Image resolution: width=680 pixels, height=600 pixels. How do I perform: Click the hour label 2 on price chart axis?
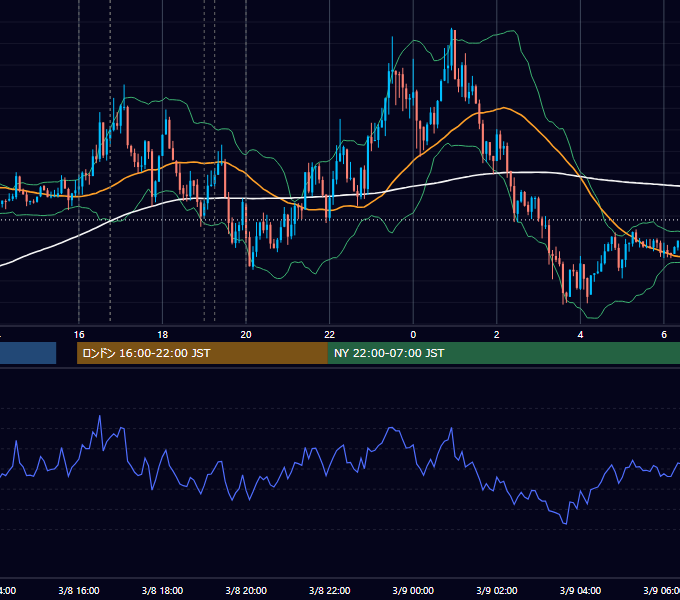point(497,335)
